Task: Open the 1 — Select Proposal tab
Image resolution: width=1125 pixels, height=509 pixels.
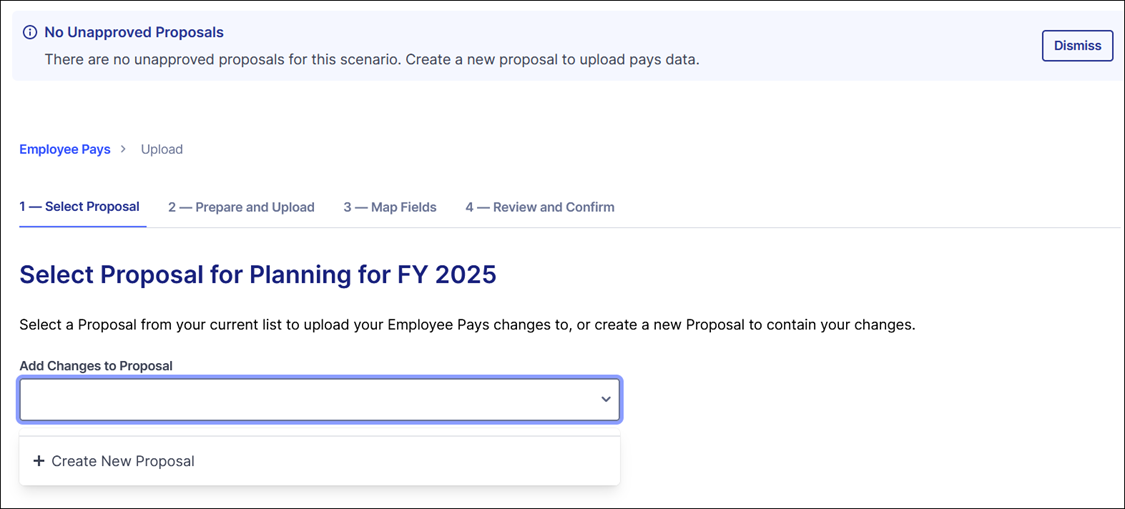Action: [80, 207]
